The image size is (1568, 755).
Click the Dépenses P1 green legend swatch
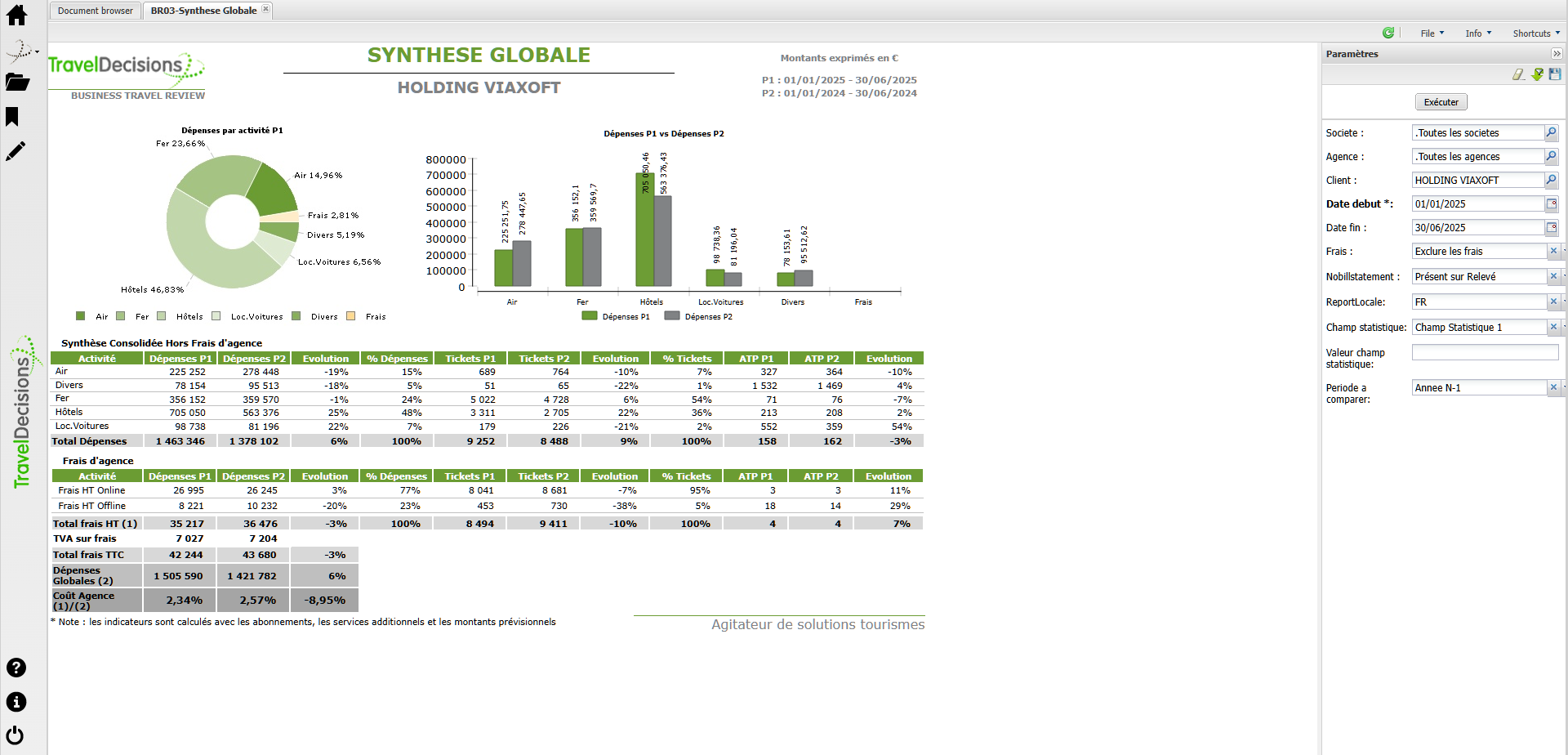click(x=590, y=315)
